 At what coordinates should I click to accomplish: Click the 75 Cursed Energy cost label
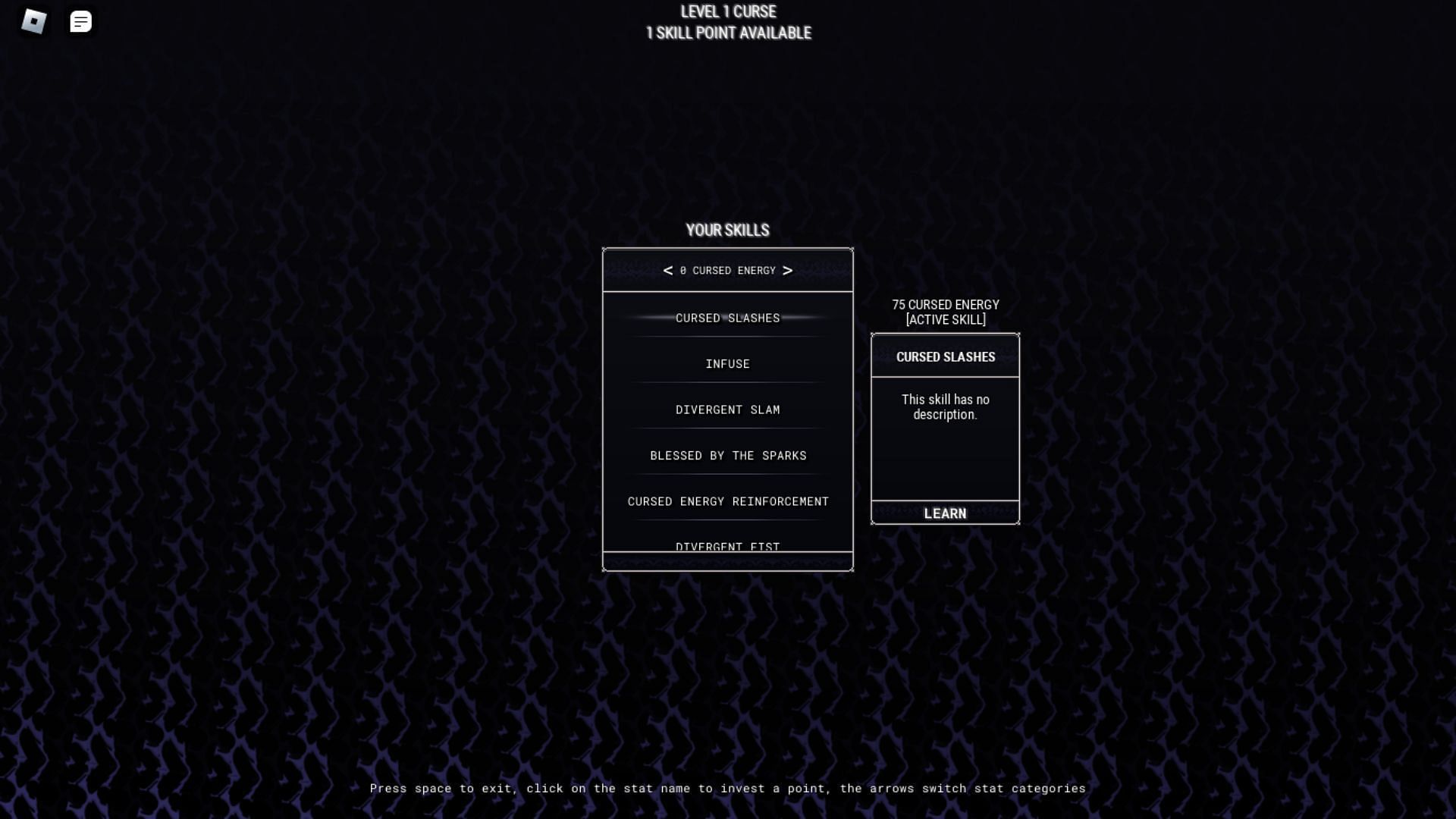[x=945, y=304]
